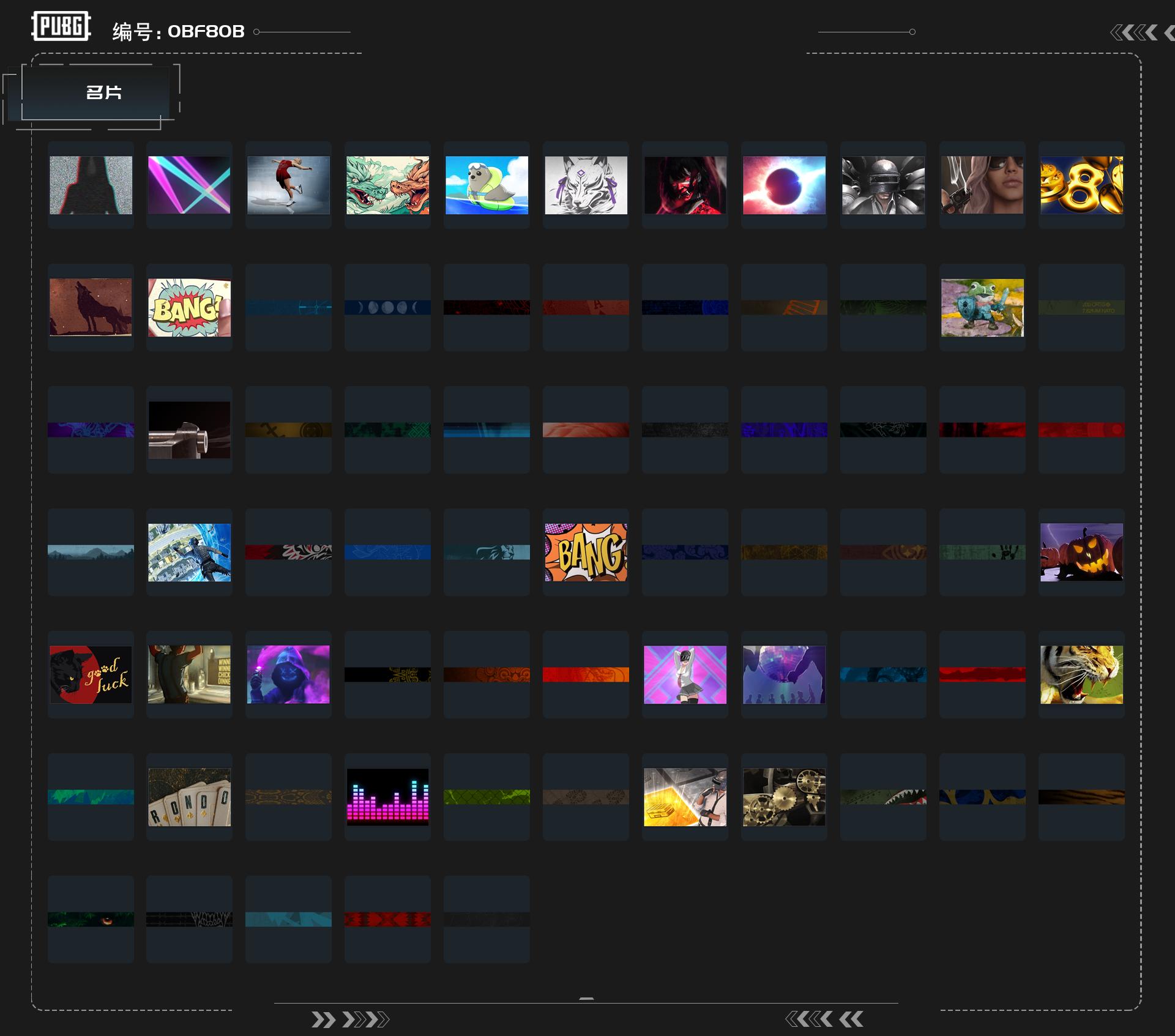1175x1036 pixels.
Task: Choose the golden gears nameplate
Action: pyautogui.click(x=784, y=797)
